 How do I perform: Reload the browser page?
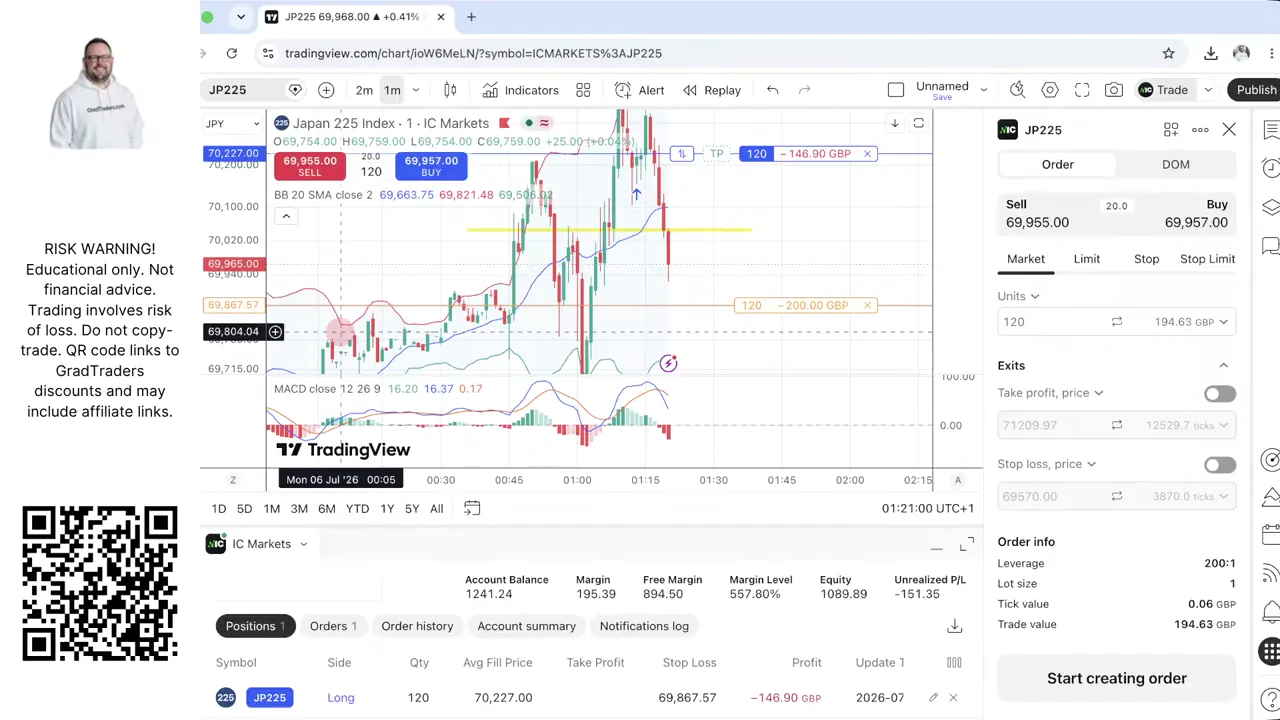point(232,53)
